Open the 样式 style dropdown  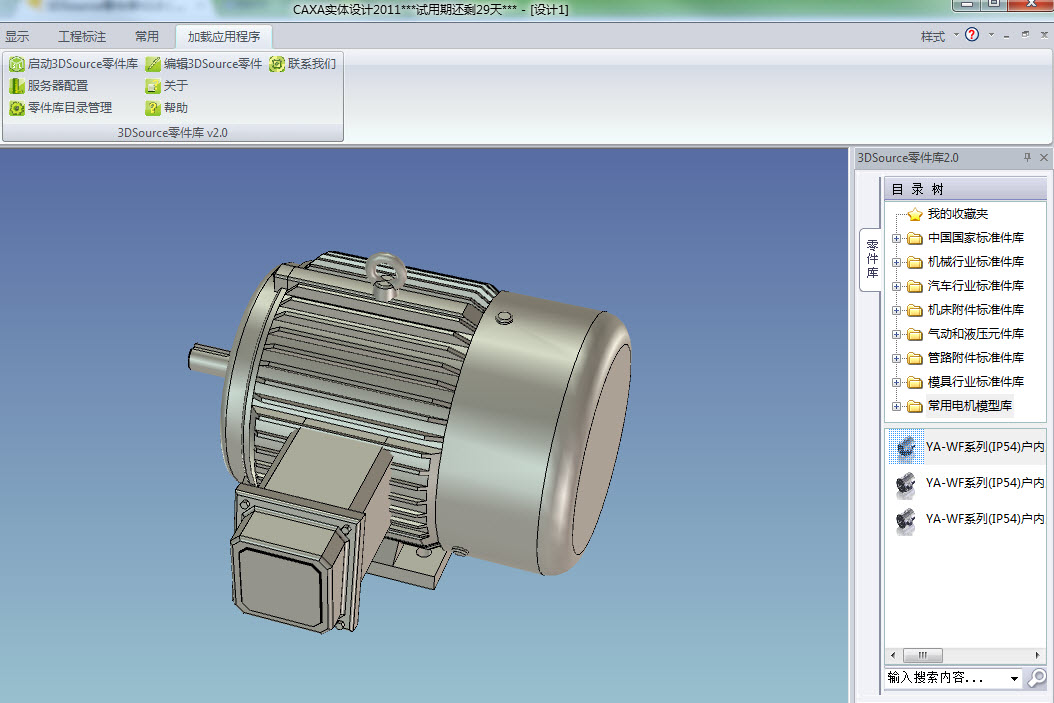[x=939, y=36]
